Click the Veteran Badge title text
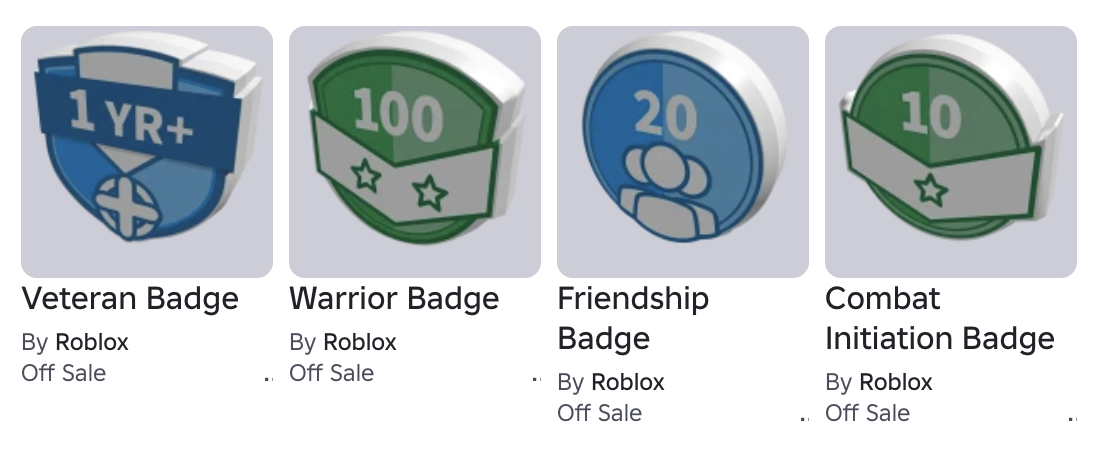 (x=130, y=299)
